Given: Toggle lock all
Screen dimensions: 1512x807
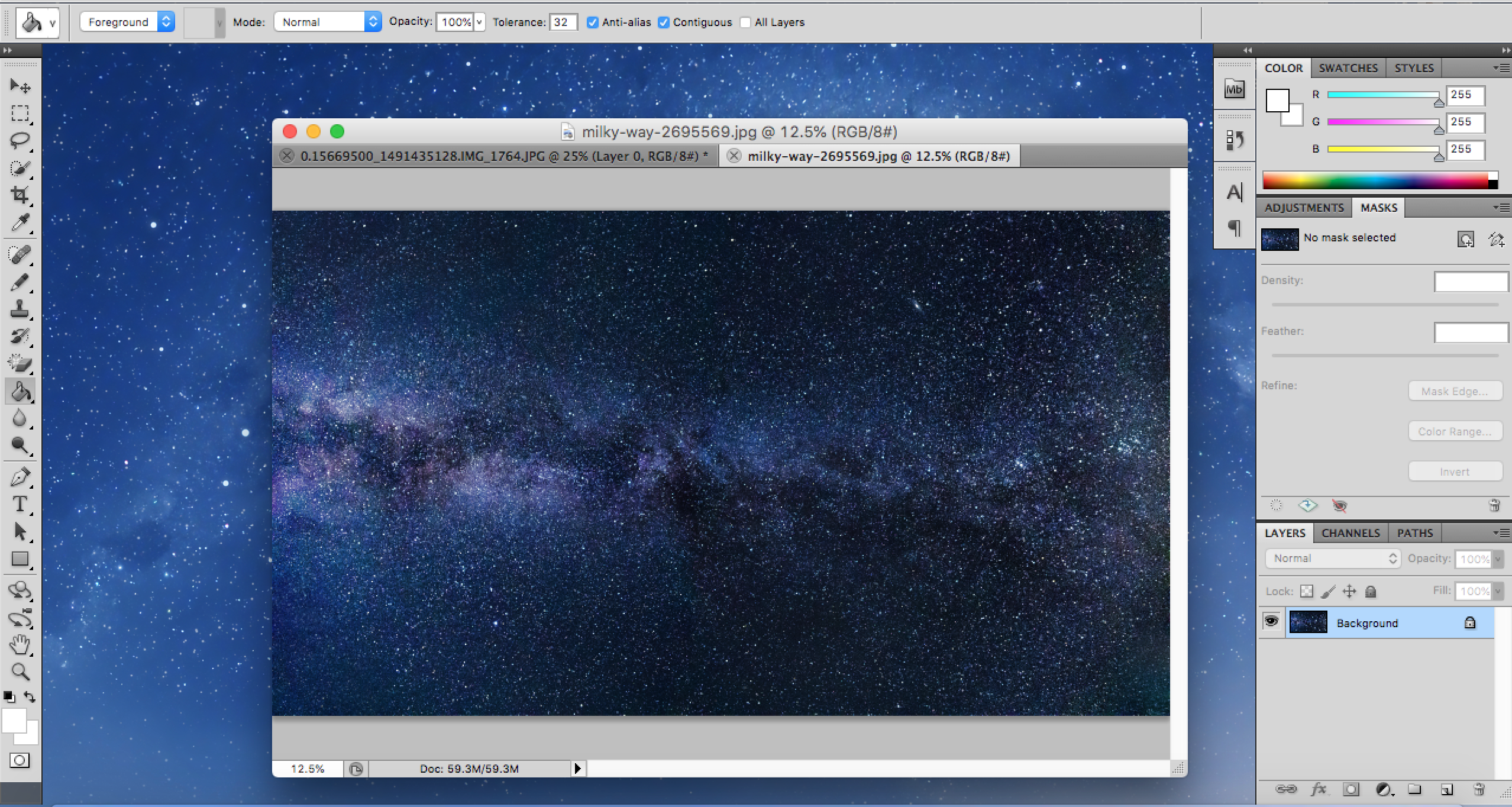Looking at the screenshot, I should point(1371,591).
